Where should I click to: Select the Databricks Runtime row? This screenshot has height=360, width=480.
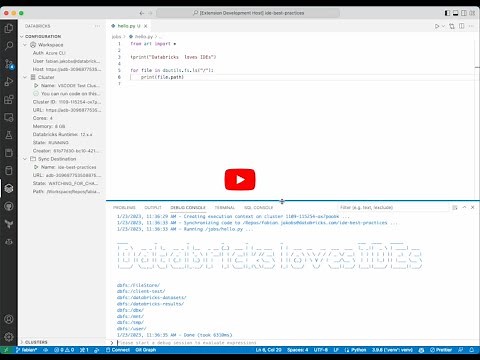tap(62, 134)
